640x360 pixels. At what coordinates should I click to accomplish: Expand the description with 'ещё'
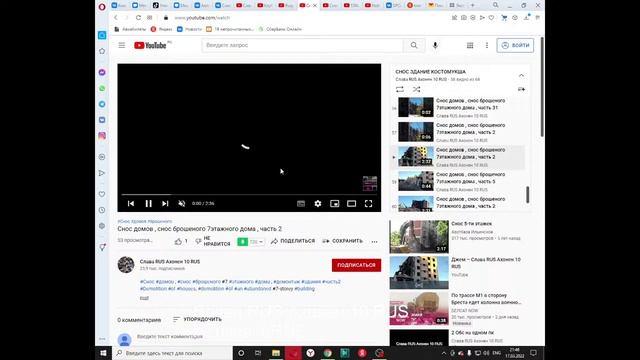pyautogui.click(x=144, y=298)
